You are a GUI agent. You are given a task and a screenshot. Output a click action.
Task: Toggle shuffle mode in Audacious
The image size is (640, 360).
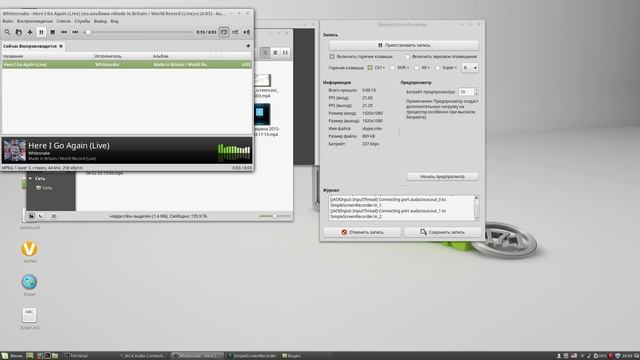pos(236,32)
